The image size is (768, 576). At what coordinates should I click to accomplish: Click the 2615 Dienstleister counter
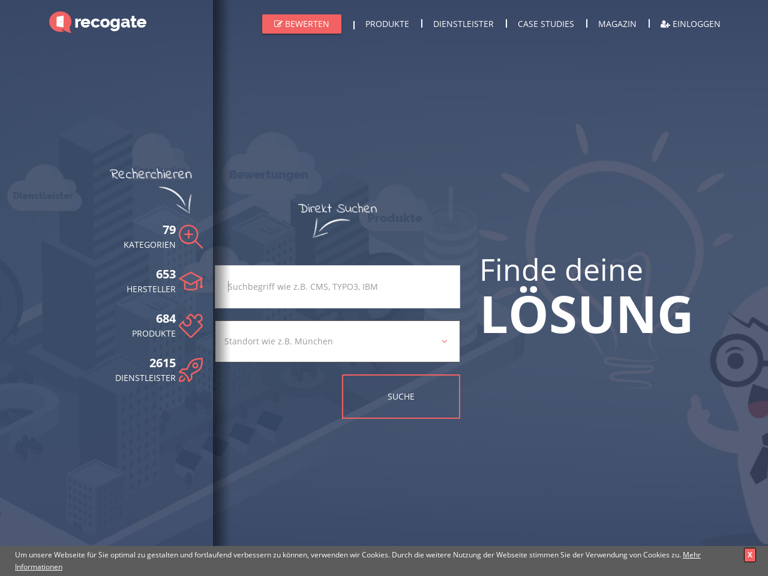point(146,370)
